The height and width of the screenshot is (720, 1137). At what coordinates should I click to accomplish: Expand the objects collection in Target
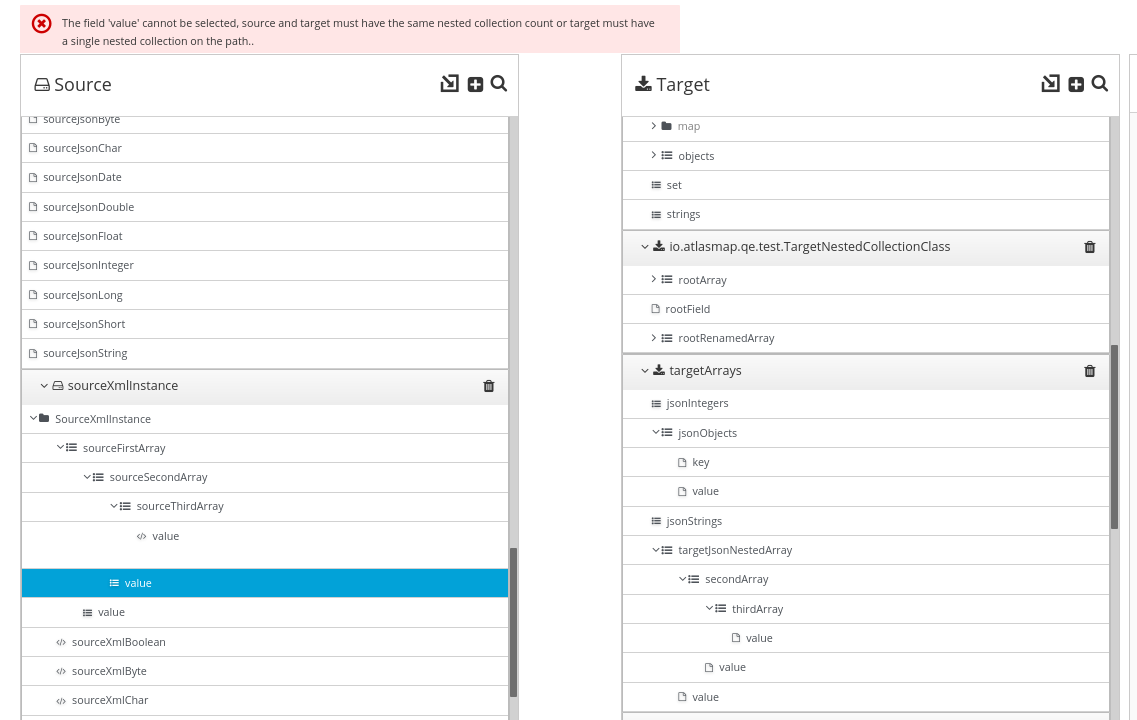pyautogui.click(x=653, y=155)
